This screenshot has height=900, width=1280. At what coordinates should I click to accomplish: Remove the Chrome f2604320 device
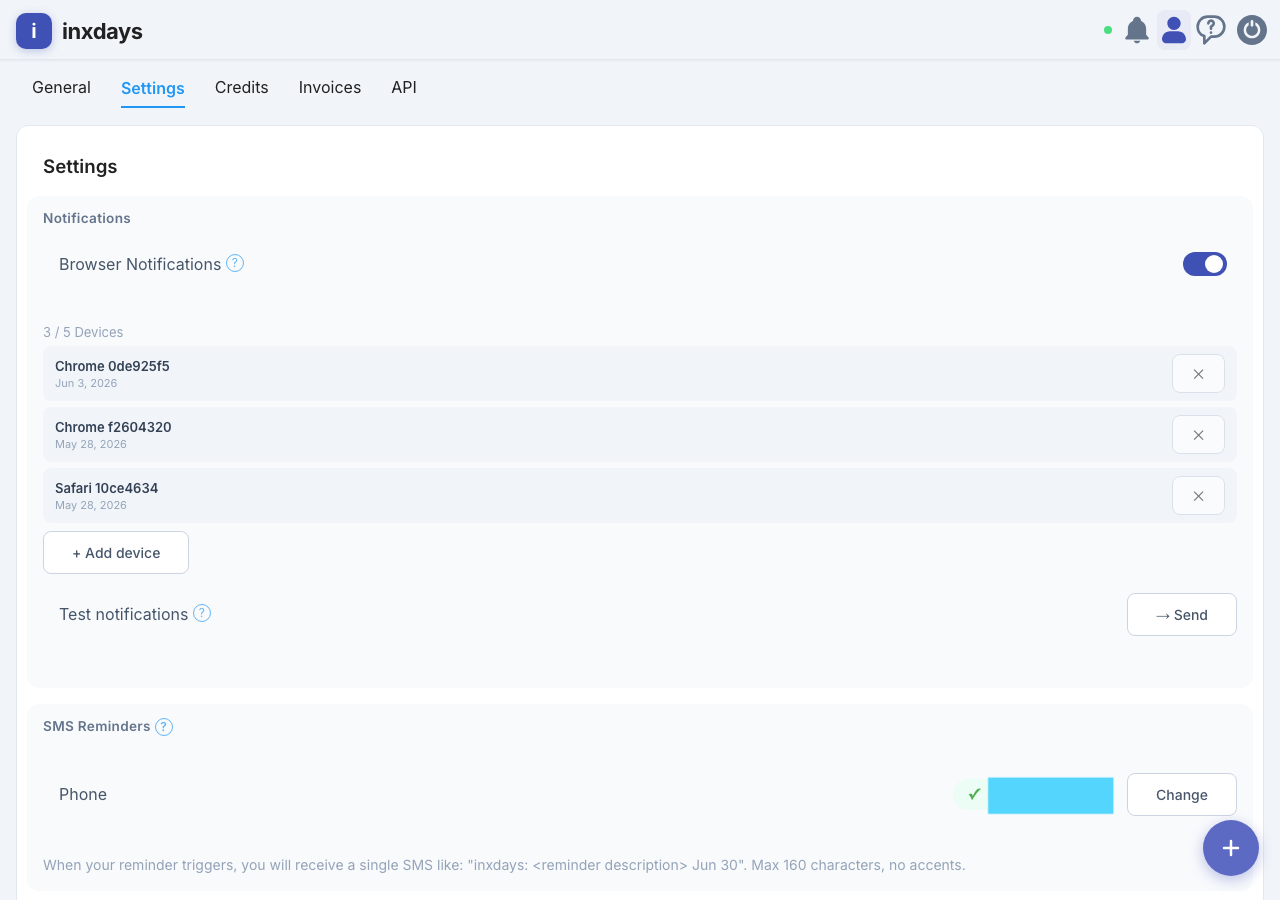point(1198,435)
